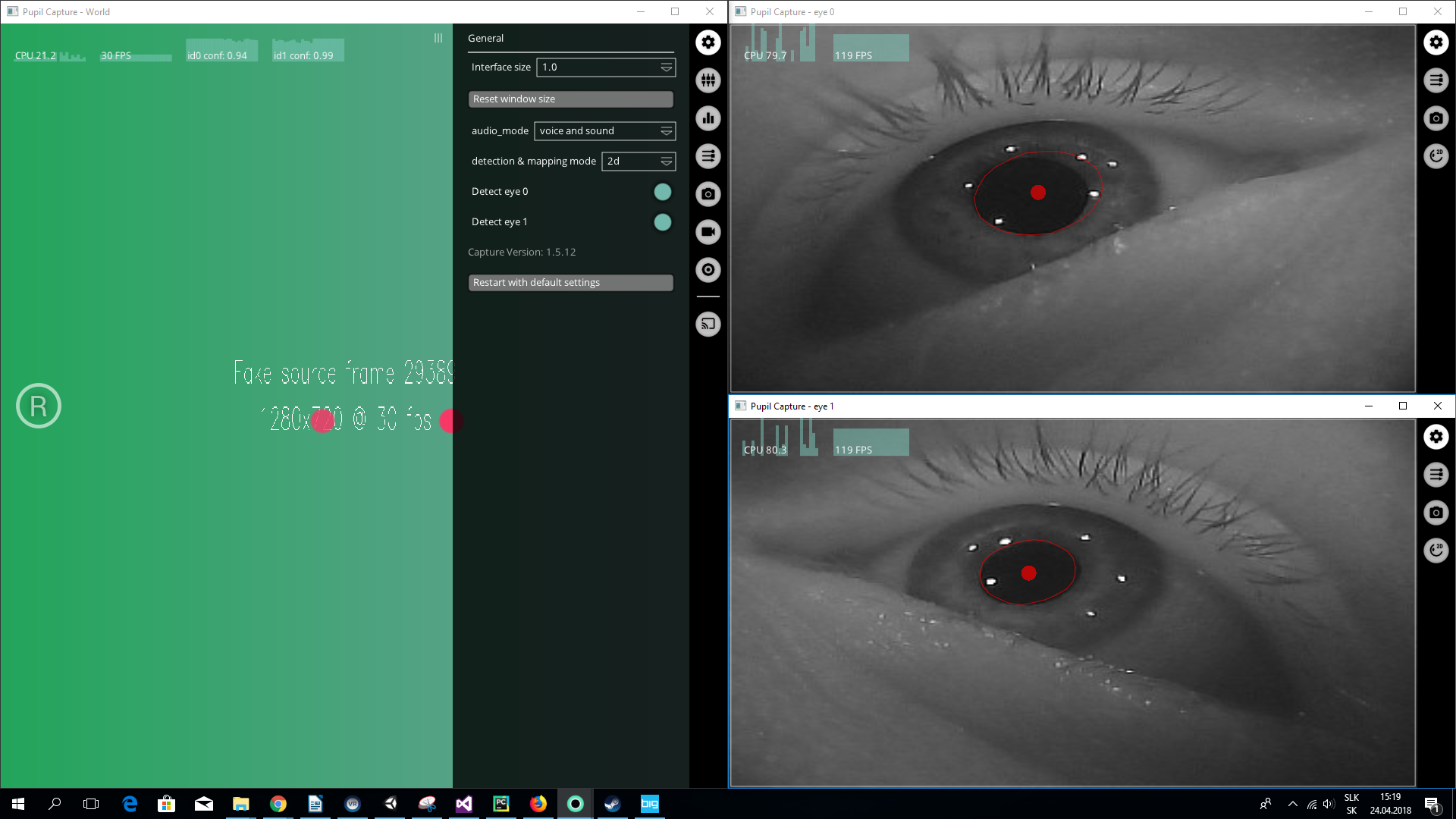The width and height of the screenshot is (1456, 819).
Task: Open eye 1 camera selection icon
Action: (1436, 513)
